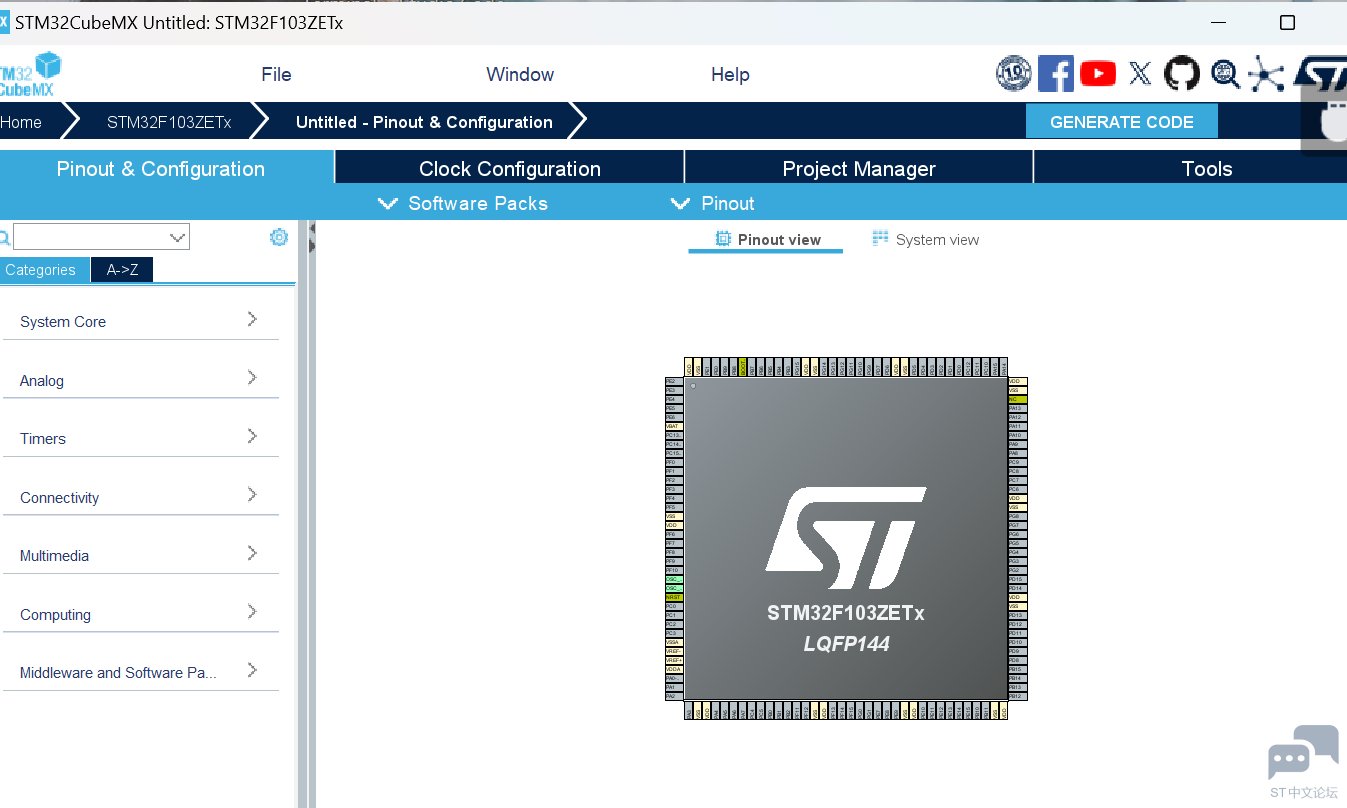Screen dimensions: 1347x808
Task: Select the PC9 pin
Action: (1017, 462)
